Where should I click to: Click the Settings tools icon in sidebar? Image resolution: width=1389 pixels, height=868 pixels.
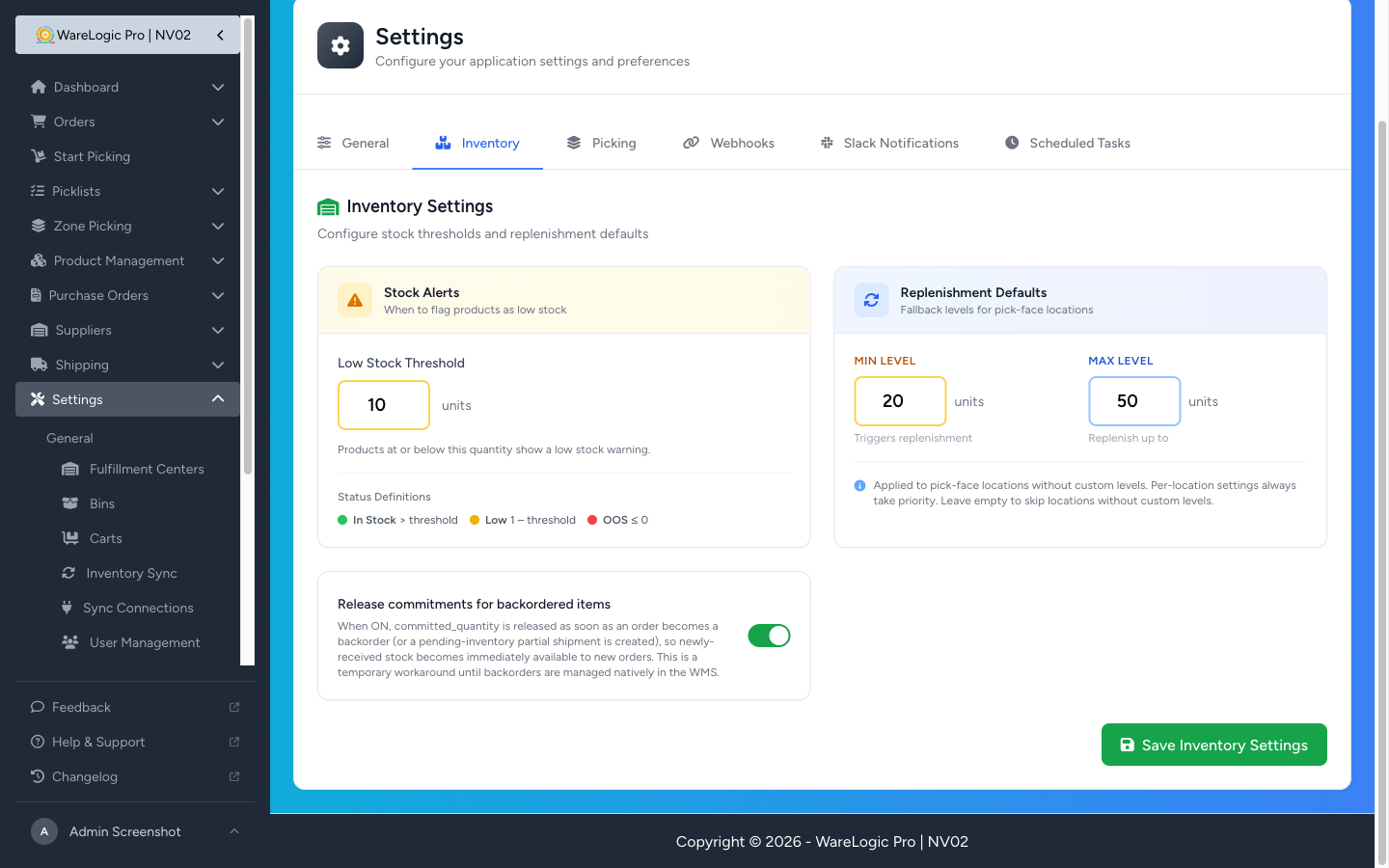38,399
